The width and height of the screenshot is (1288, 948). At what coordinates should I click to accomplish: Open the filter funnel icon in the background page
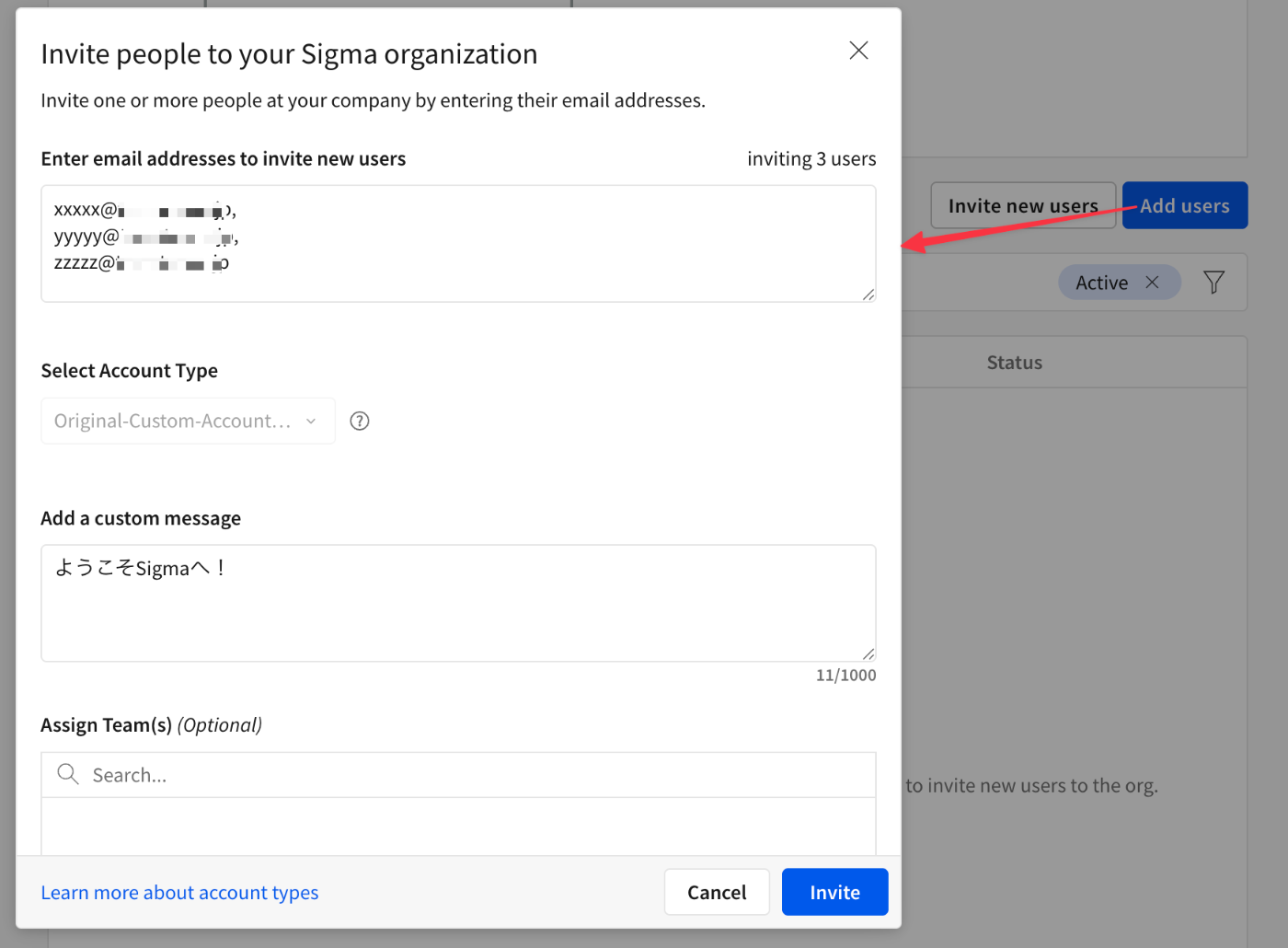[x=1213, y=283]
